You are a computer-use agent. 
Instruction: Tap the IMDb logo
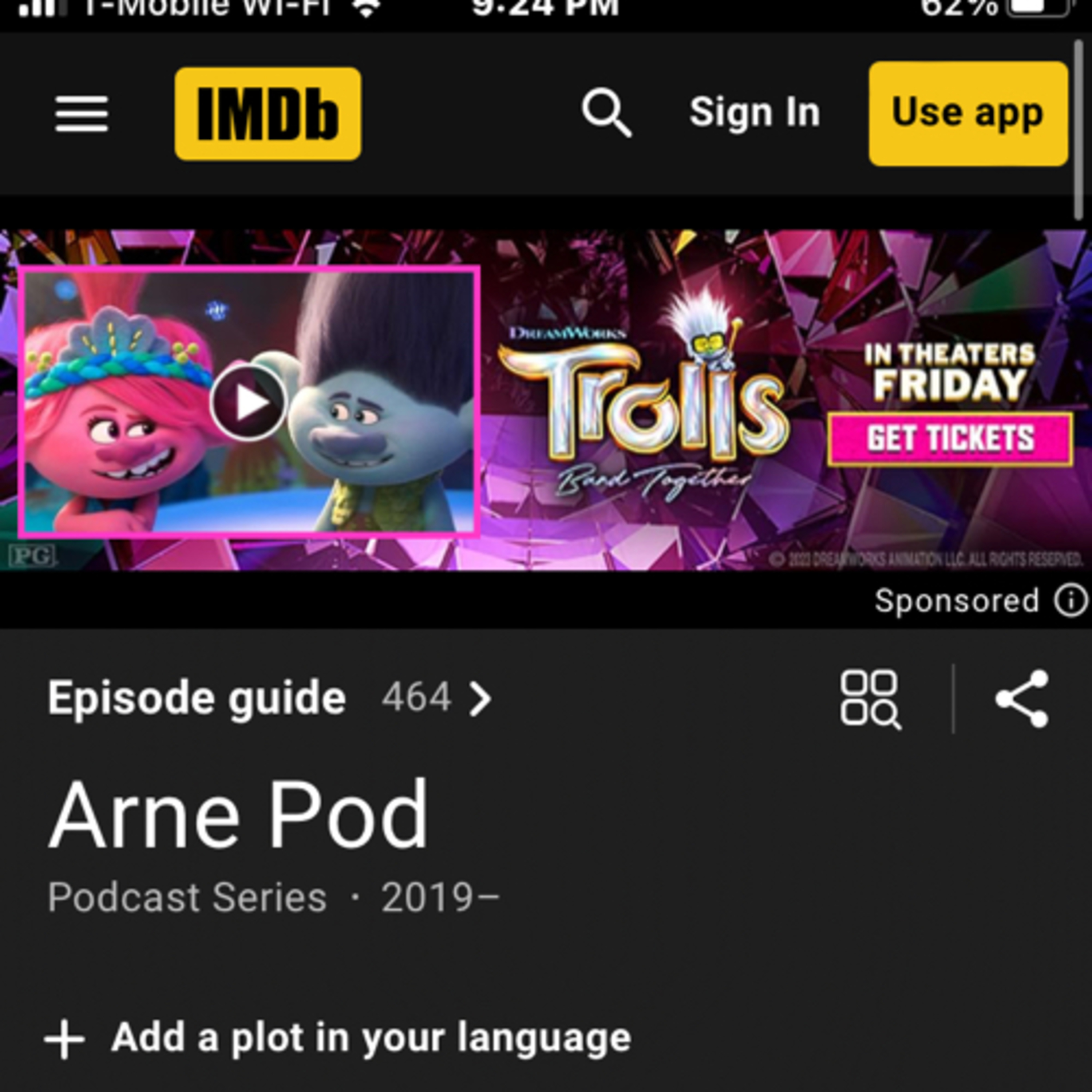tap(268, 114)
